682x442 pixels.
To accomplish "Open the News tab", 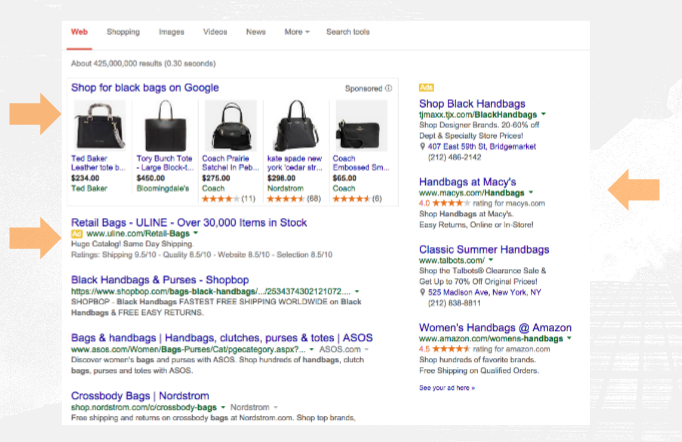I will (256, 32).
